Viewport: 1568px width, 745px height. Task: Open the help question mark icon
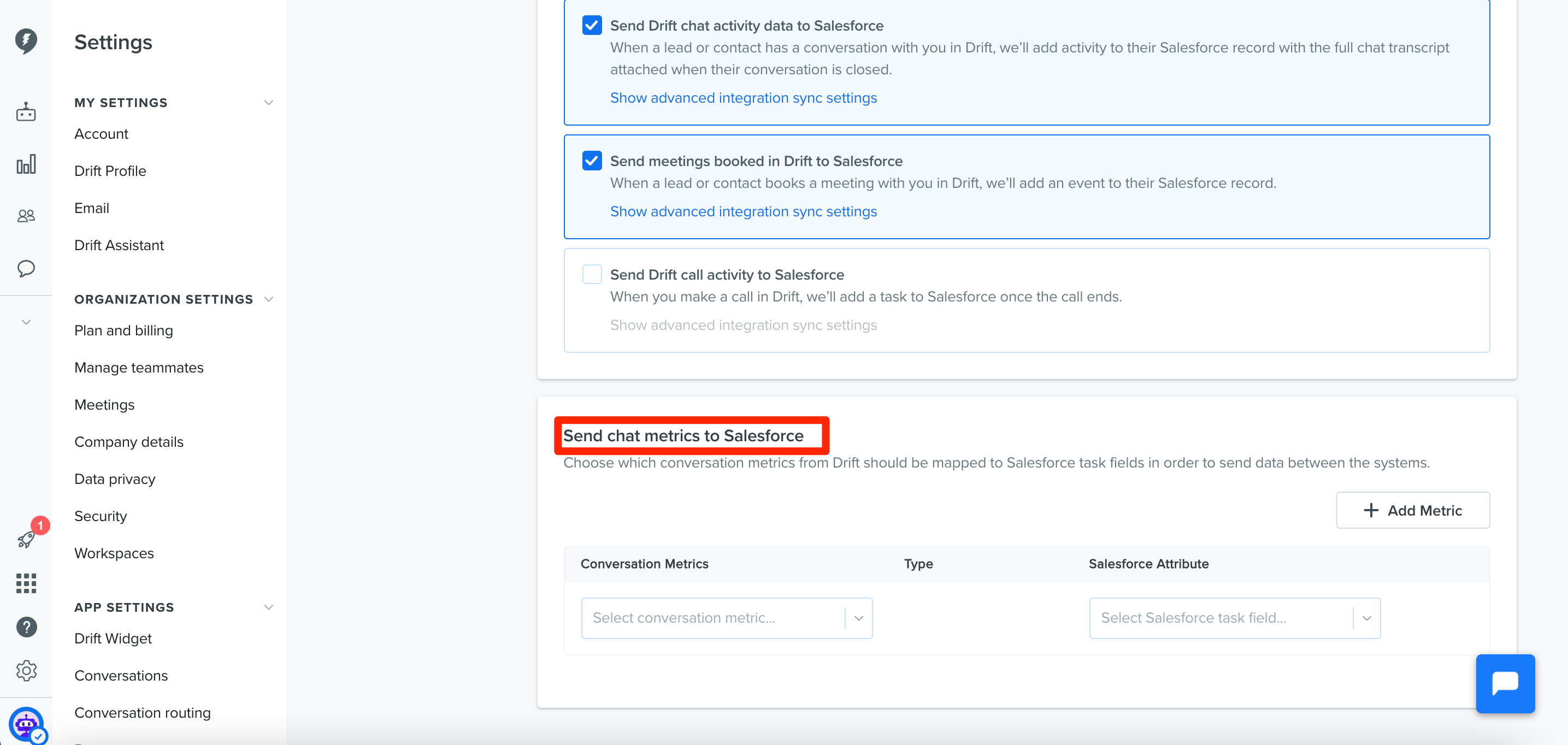[26, 626]
